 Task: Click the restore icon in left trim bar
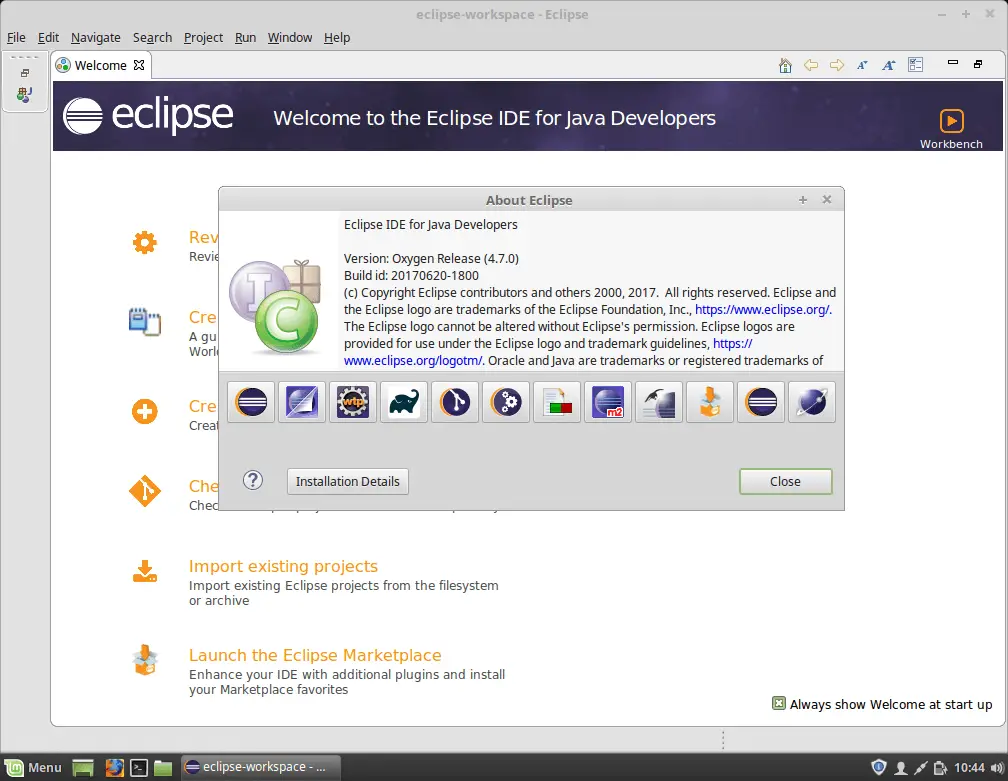pos(25,73)
